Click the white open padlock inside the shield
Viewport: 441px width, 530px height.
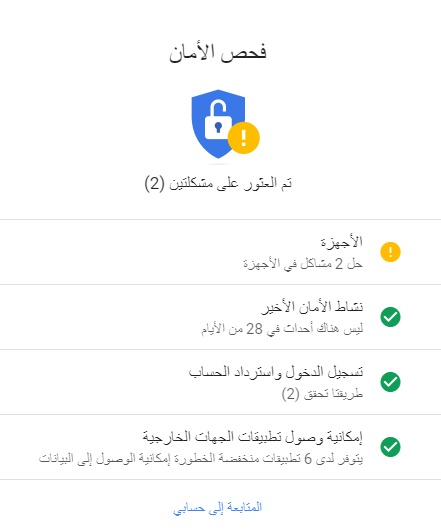pos(218,120)
